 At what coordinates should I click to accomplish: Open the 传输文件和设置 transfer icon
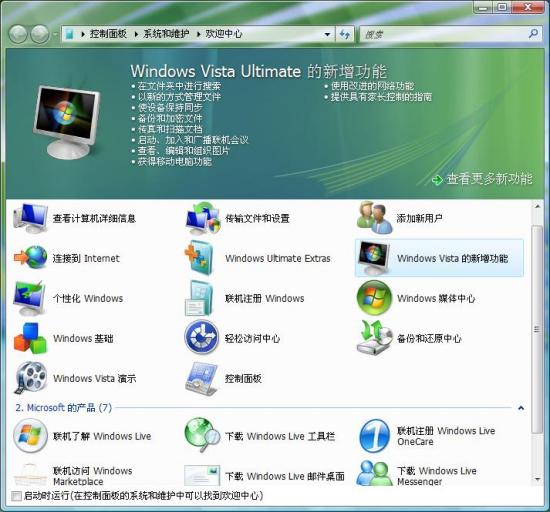(202, 218)
